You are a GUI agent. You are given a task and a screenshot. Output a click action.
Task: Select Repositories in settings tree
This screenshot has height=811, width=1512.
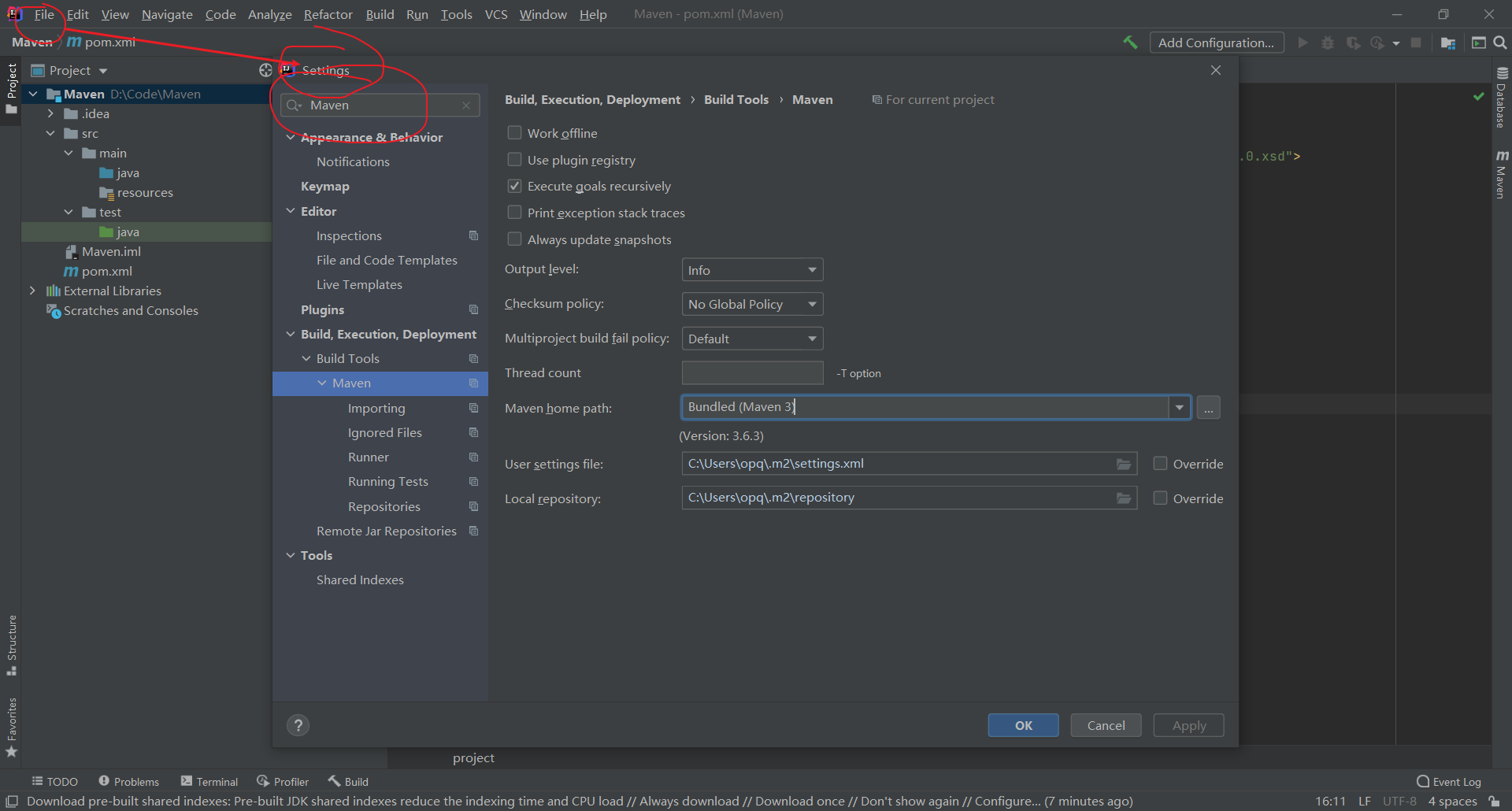(384, 506)
